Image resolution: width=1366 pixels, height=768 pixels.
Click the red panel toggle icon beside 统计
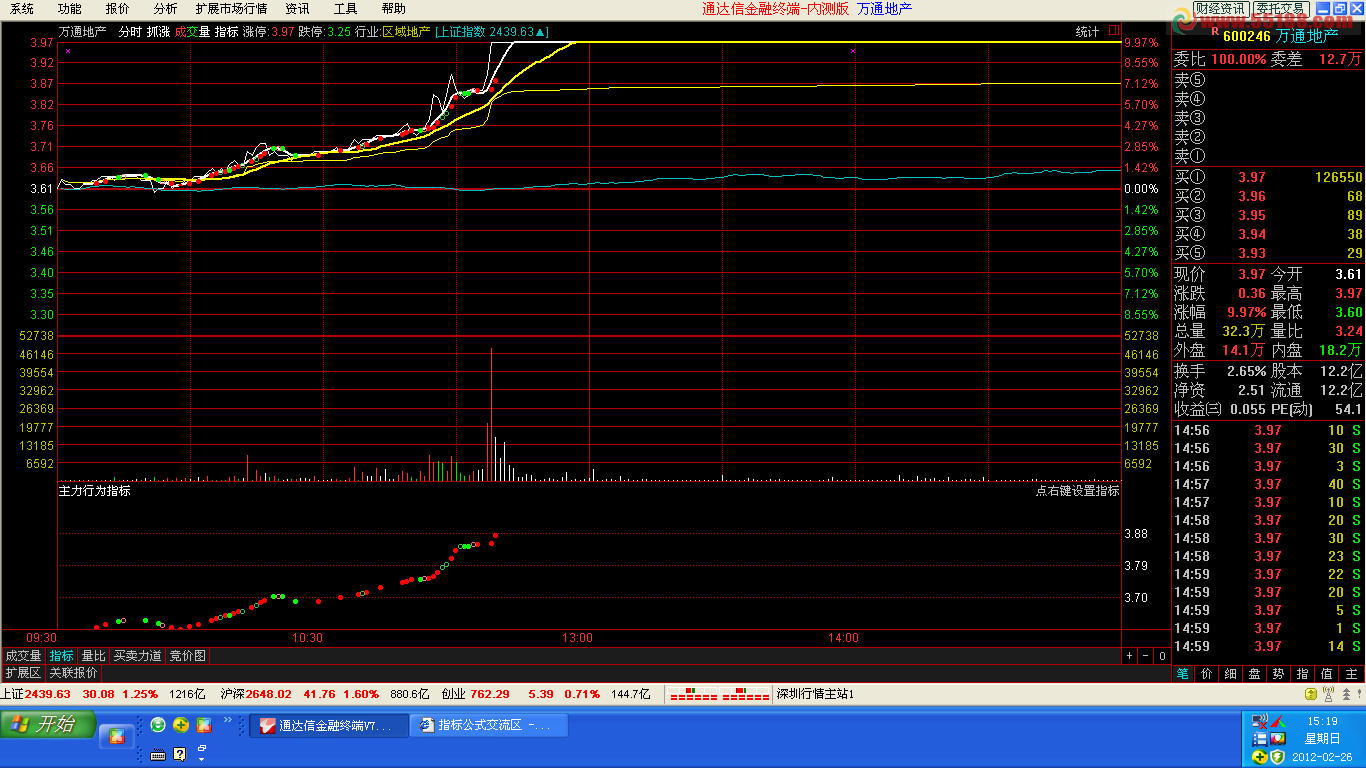(x=1114, y=31)
